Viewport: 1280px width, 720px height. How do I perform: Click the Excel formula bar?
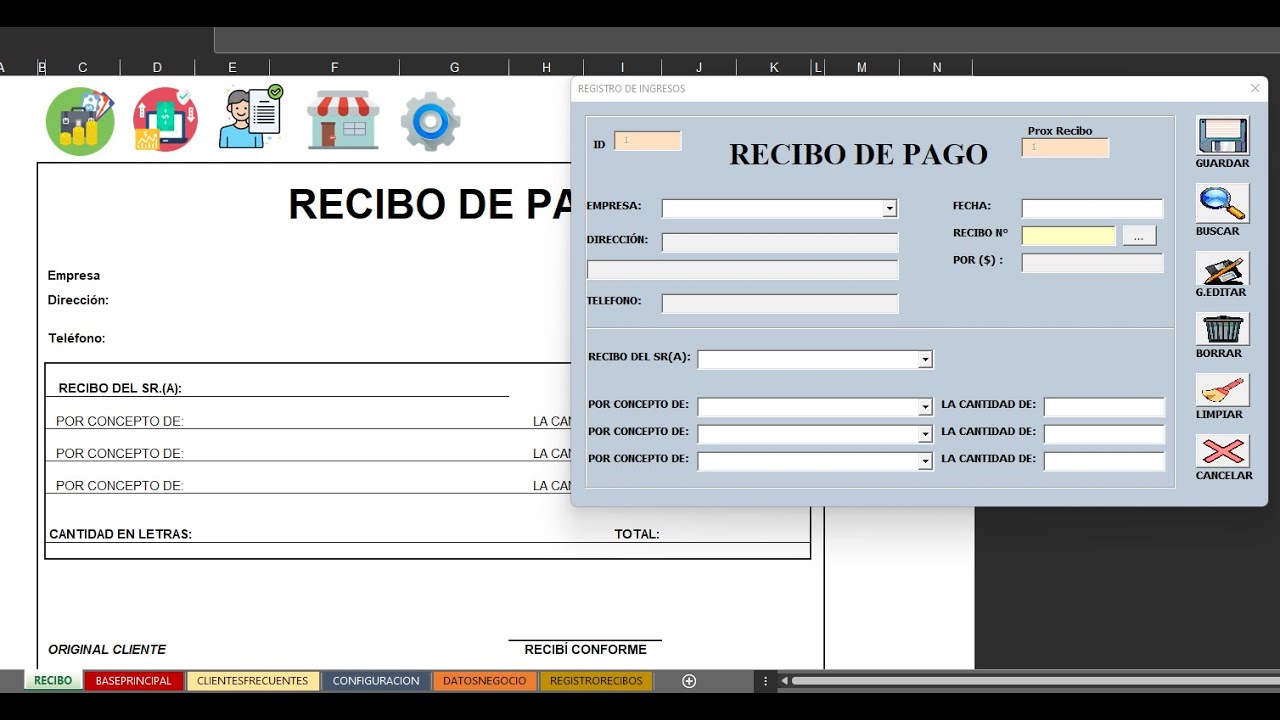click(746, 40)
